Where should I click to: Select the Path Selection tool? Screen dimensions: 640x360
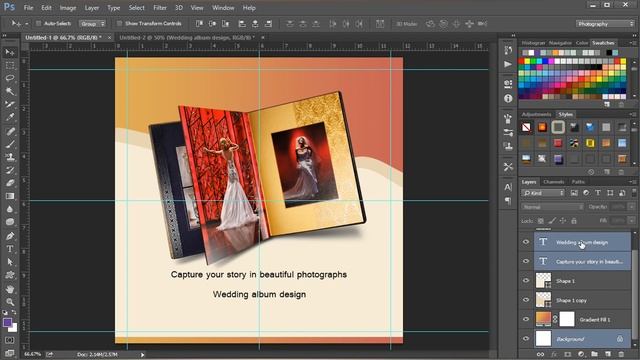10,262
